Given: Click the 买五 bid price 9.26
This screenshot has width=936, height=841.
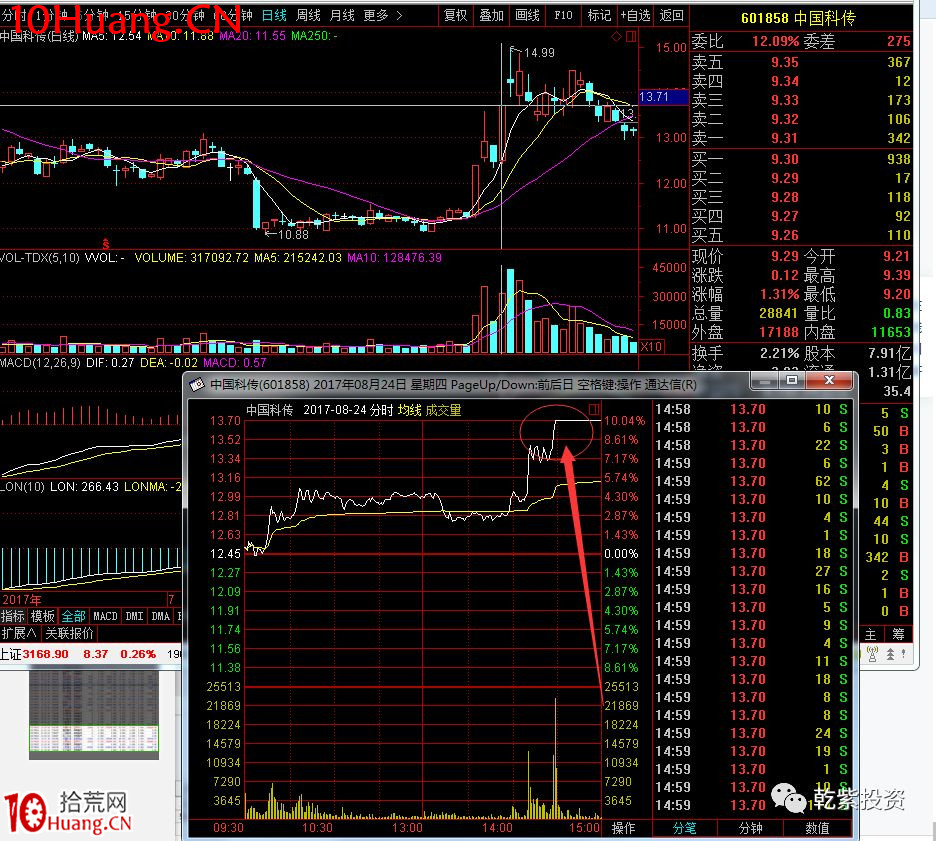Looking at the screenshot, I should (x=784, y=235).
